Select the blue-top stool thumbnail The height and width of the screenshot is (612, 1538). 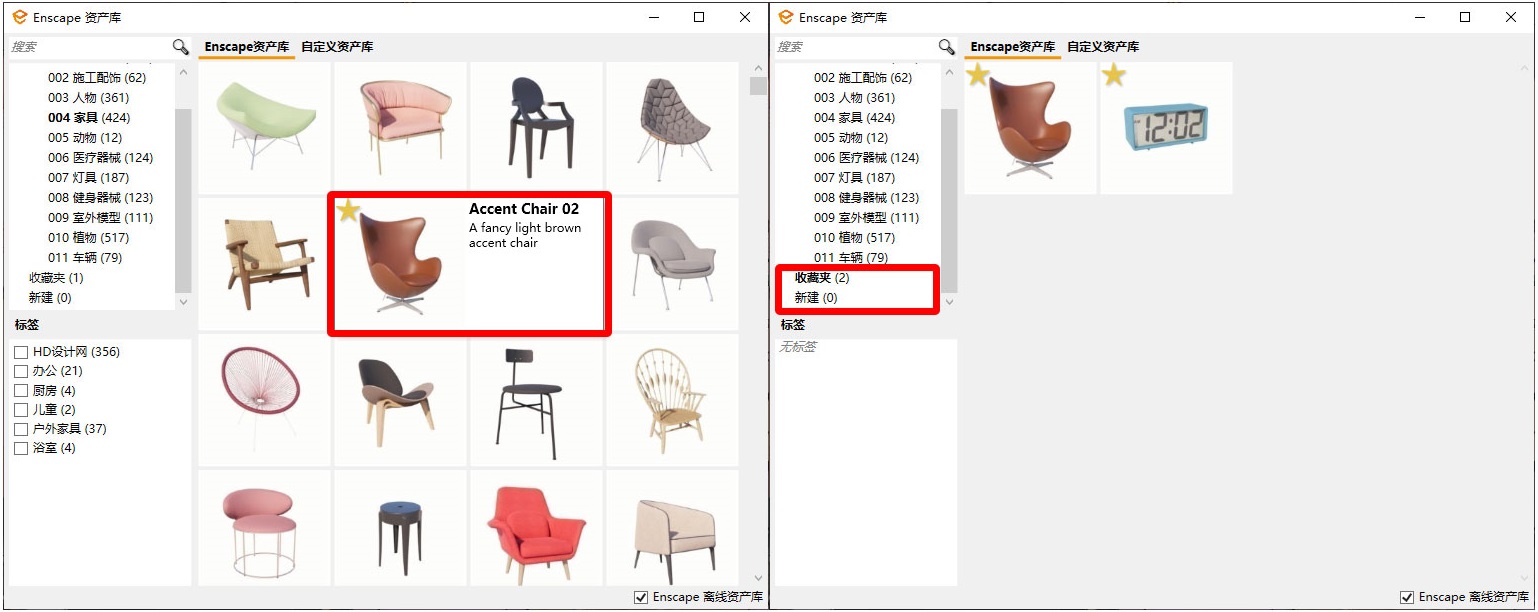400,528
